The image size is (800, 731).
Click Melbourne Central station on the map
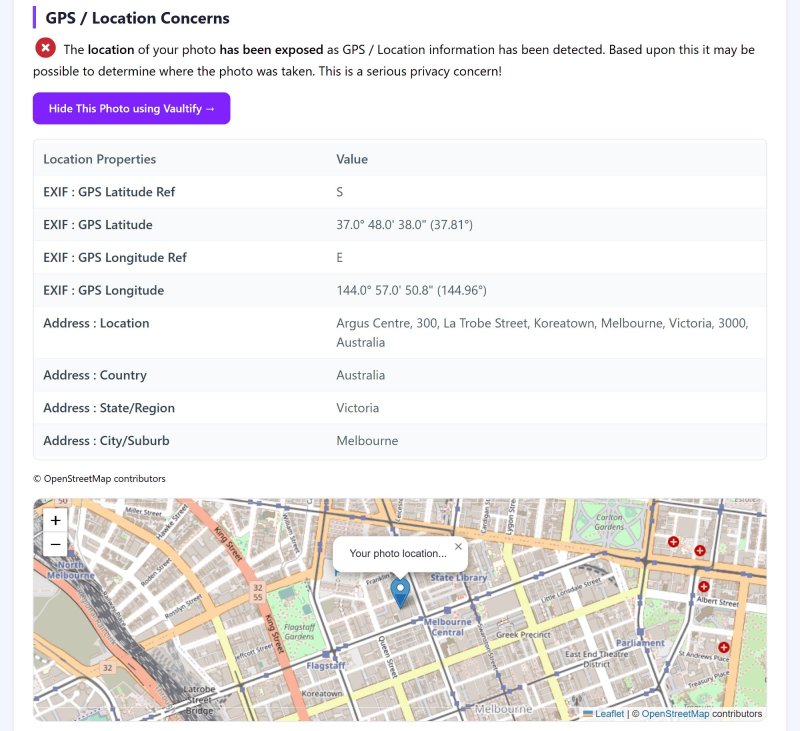[x=447, y=627]
